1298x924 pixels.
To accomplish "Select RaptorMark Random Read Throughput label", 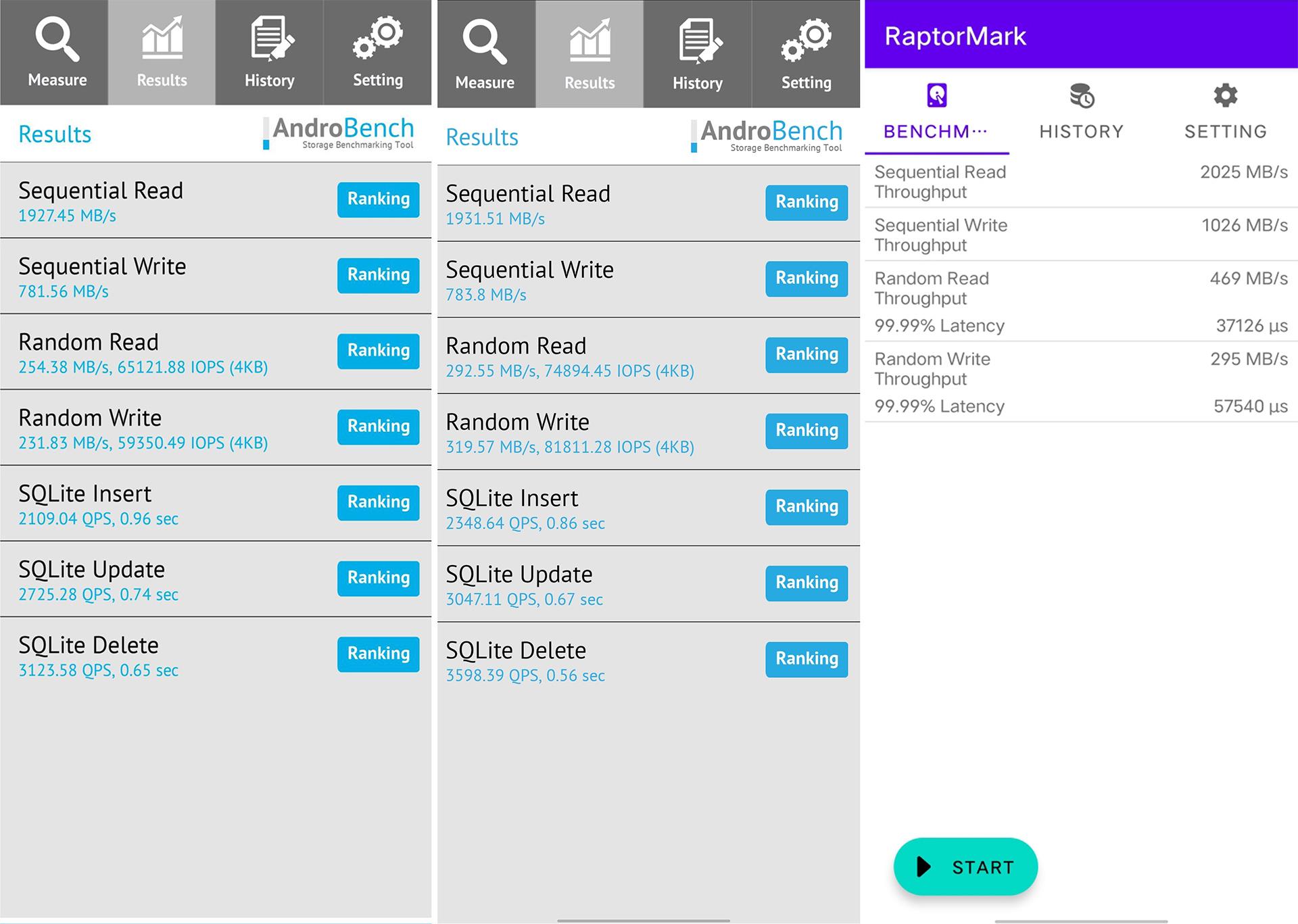I will [x=932, y=289].
